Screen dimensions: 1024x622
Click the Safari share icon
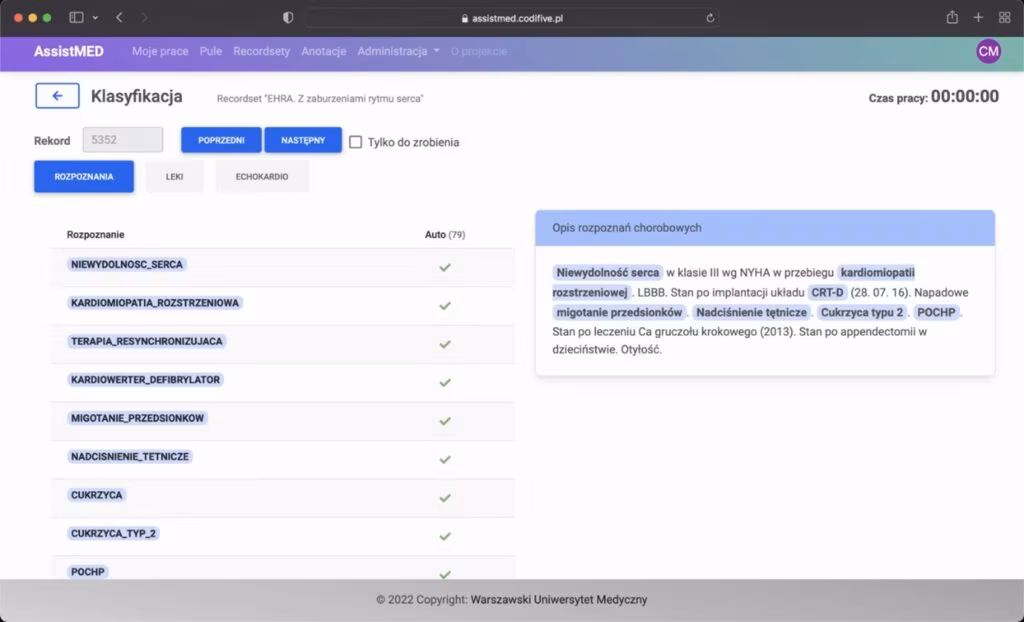coord(952,18)
